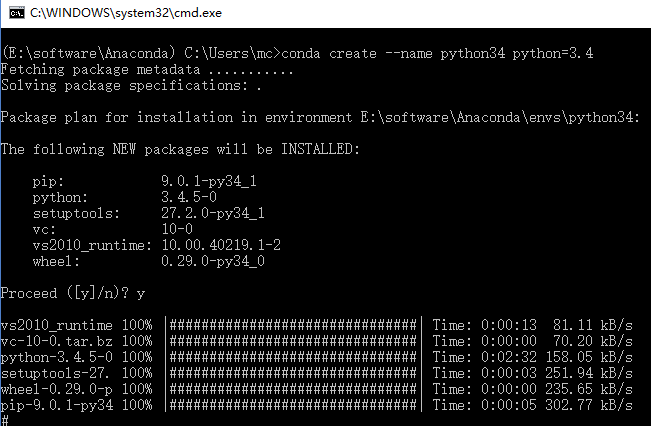
Task: Click wheel version 0.29.0-py34_0
Action: tap(213, 261)
